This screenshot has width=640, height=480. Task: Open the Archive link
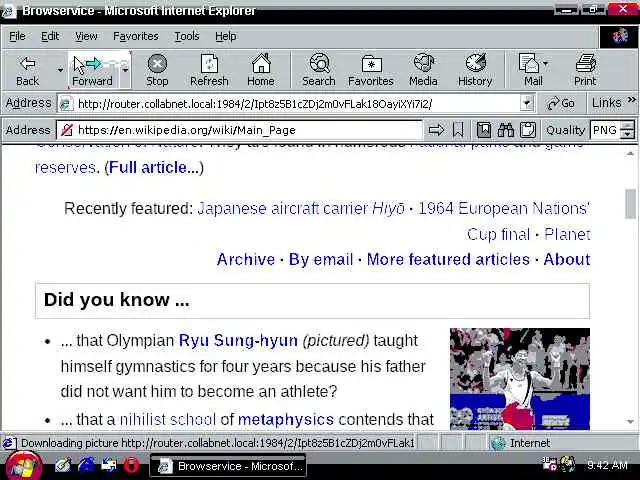click(246, 260)
